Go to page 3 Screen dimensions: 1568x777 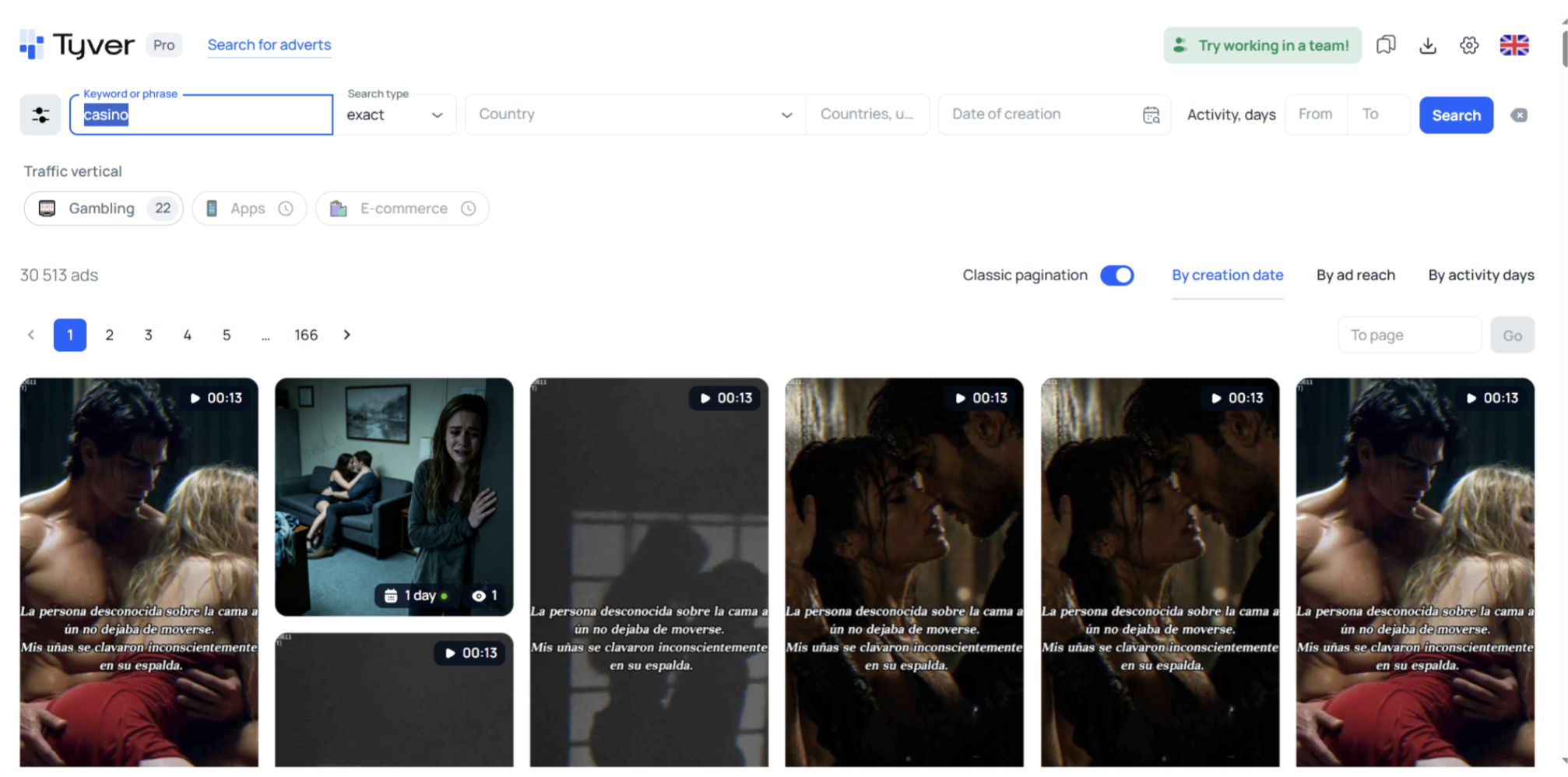pyautogui.click(x=149, y=335)
